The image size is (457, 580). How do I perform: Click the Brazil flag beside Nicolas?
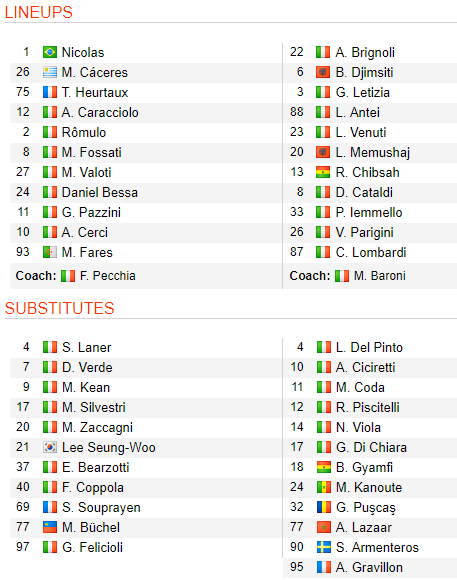(50, 52)
